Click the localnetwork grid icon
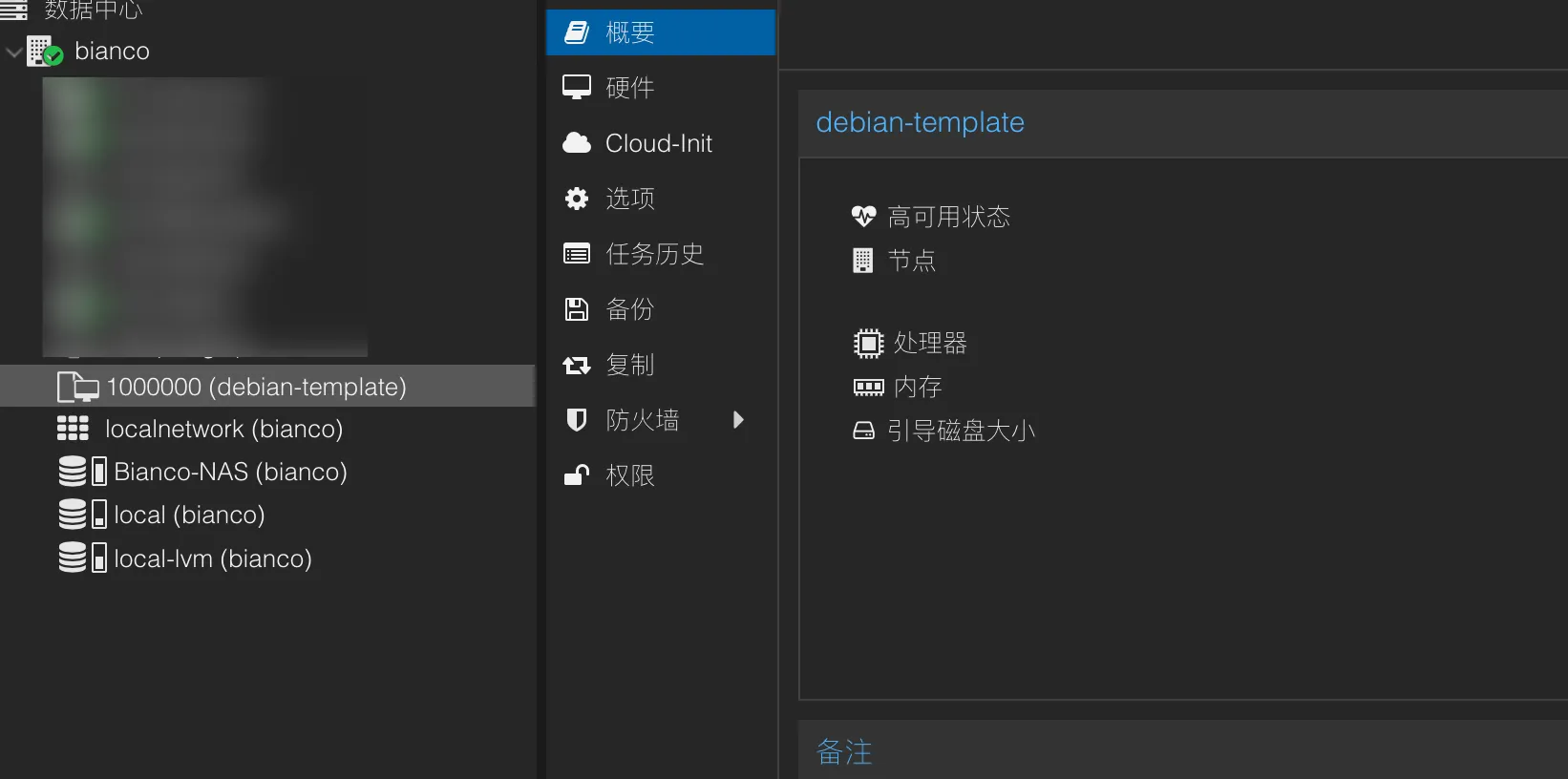Screen dimensions: 1568x779 (x=73, y=429)
